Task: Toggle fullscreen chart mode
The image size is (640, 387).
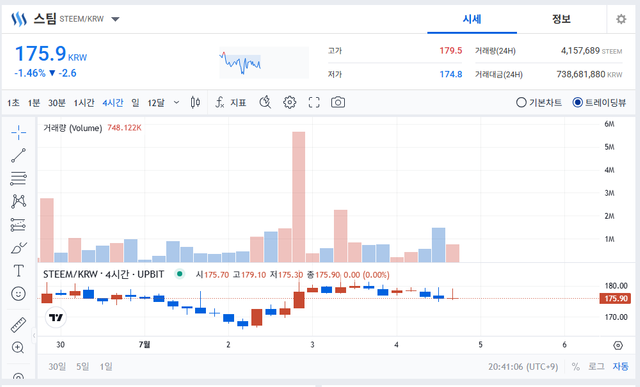Action: (x=314, y=102)
